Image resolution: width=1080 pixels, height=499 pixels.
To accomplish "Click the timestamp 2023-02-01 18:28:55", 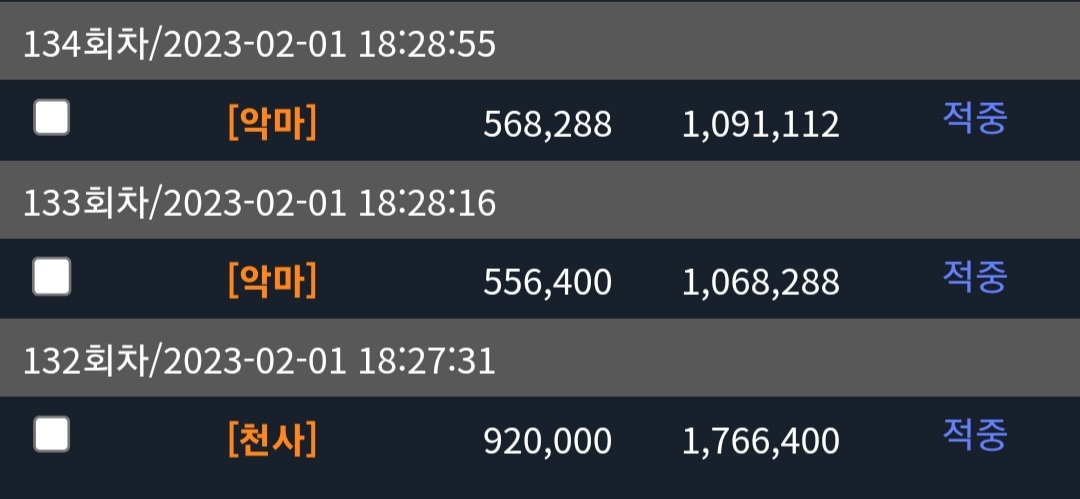I will 329,45.
